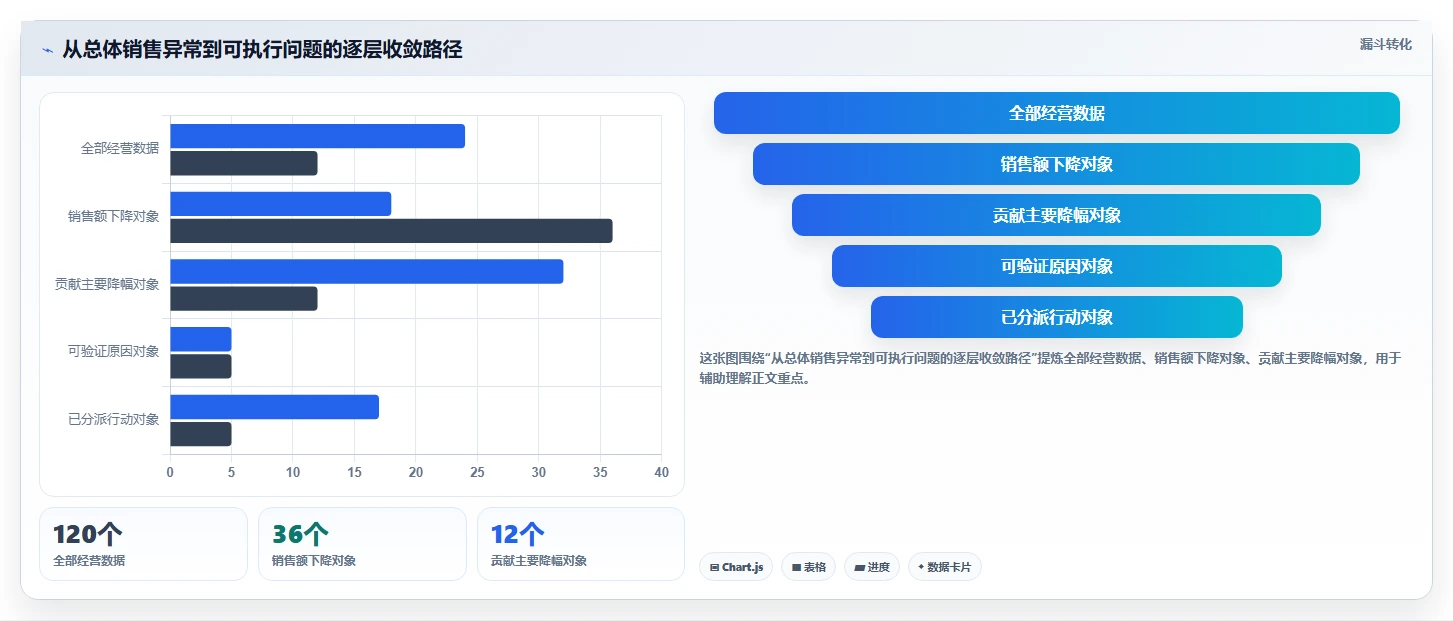Click the dark bar for 销售额下降对象
Image resolution: width=1453 pixels, height=621 pixels.
(391, 231)
